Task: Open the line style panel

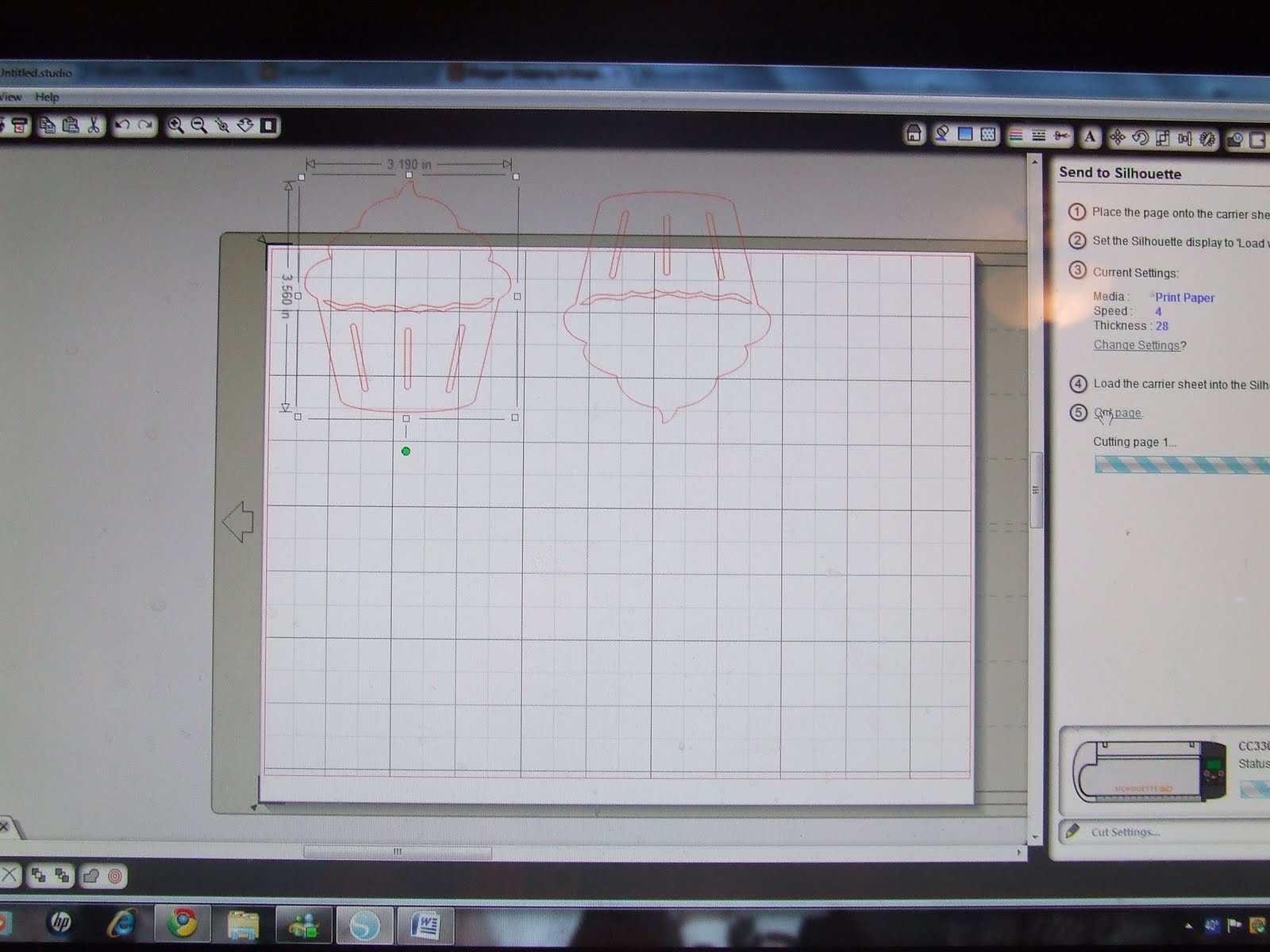Action: click(1039, 136)
